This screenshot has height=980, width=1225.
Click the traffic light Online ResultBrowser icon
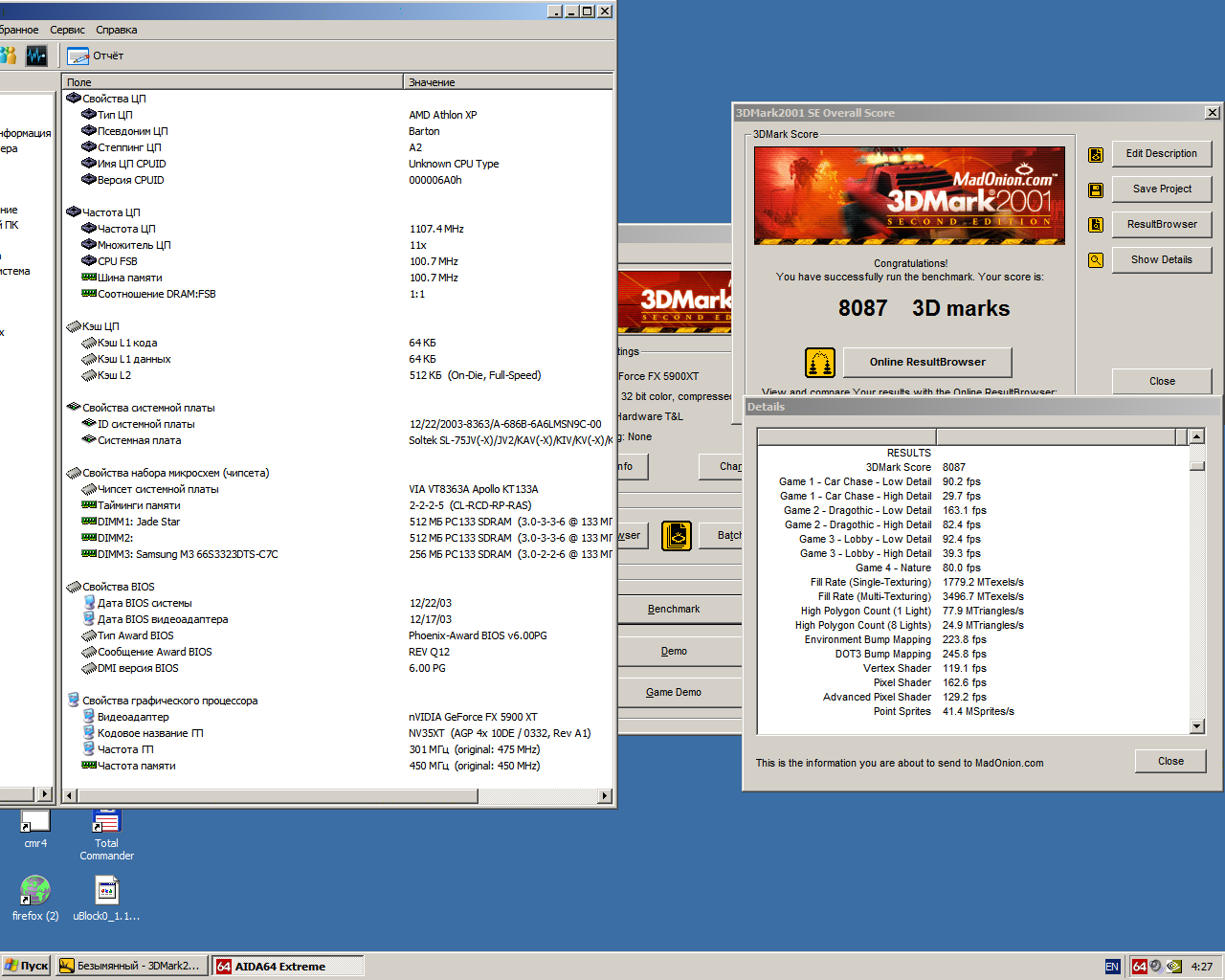820,362
